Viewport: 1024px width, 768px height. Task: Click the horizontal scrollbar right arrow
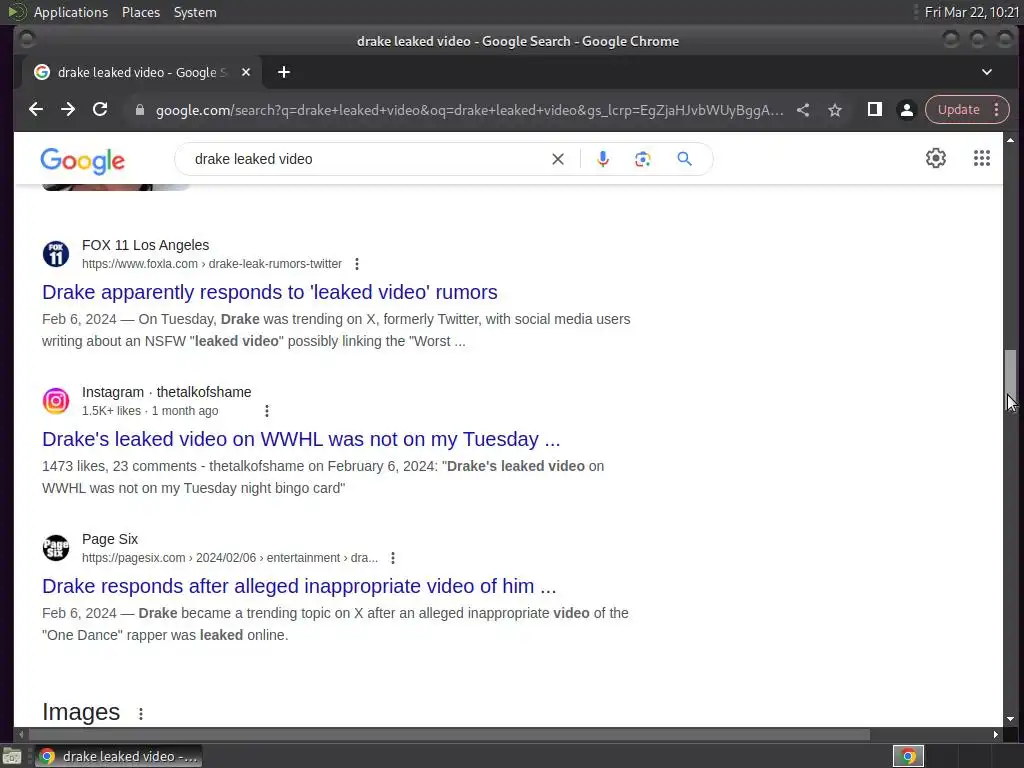[995, 735]
